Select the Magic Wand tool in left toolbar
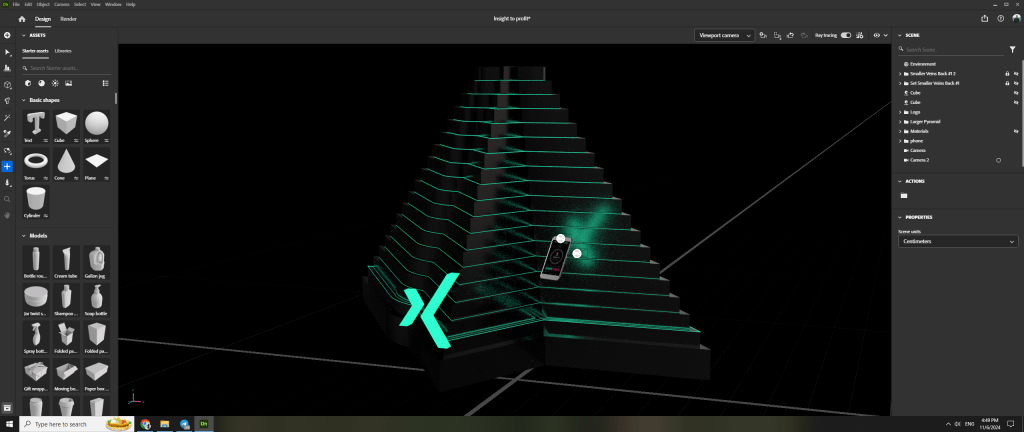The width and height of the screenshot is (1024, 432). point(7,117)
